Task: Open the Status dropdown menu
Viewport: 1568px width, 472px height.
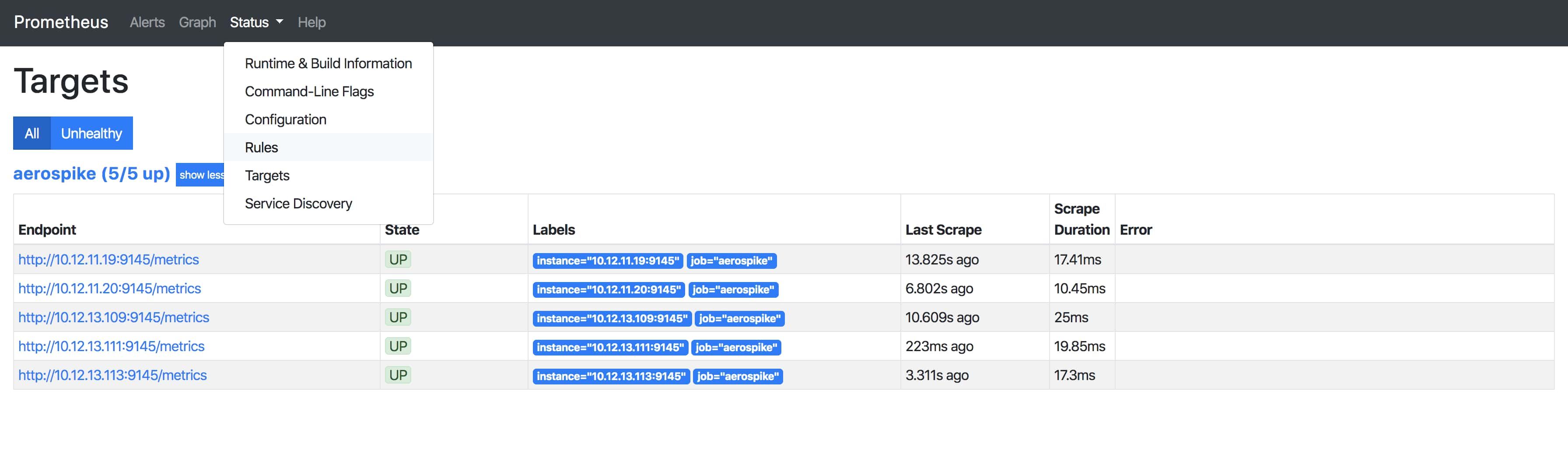Action: 255,22
